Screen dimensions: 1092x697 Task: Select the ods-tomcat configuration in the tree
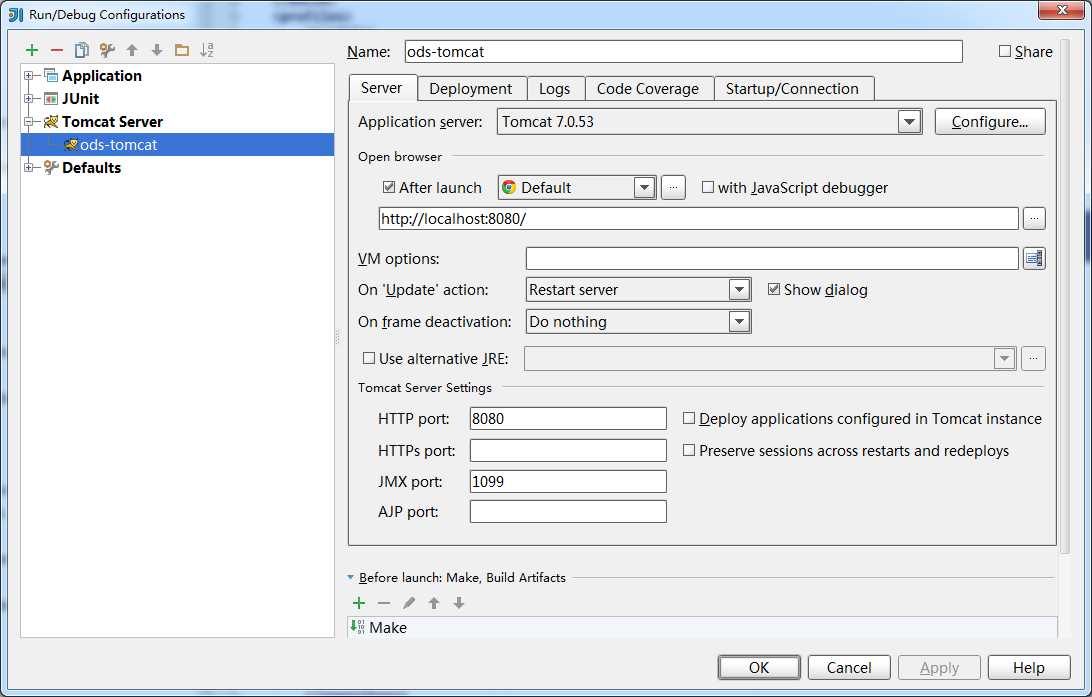tap(178, 145)
